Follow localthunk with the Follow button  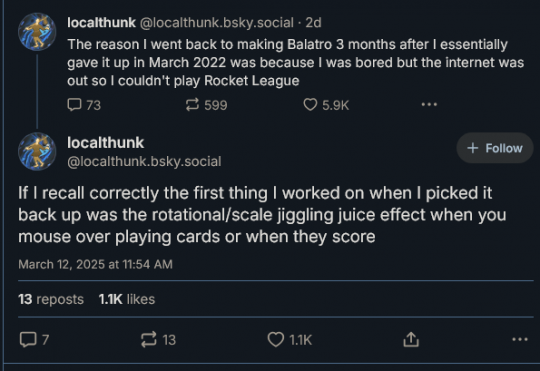point(495,148)
